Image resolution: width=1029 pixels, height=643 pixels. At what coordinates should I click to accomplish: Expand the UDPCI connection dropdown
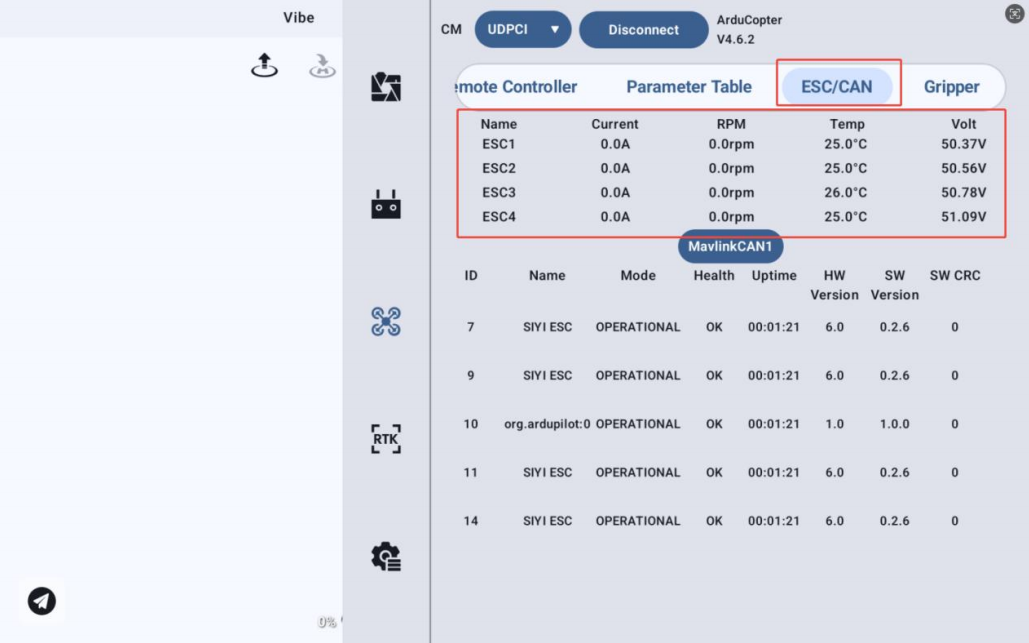point(522,30)
